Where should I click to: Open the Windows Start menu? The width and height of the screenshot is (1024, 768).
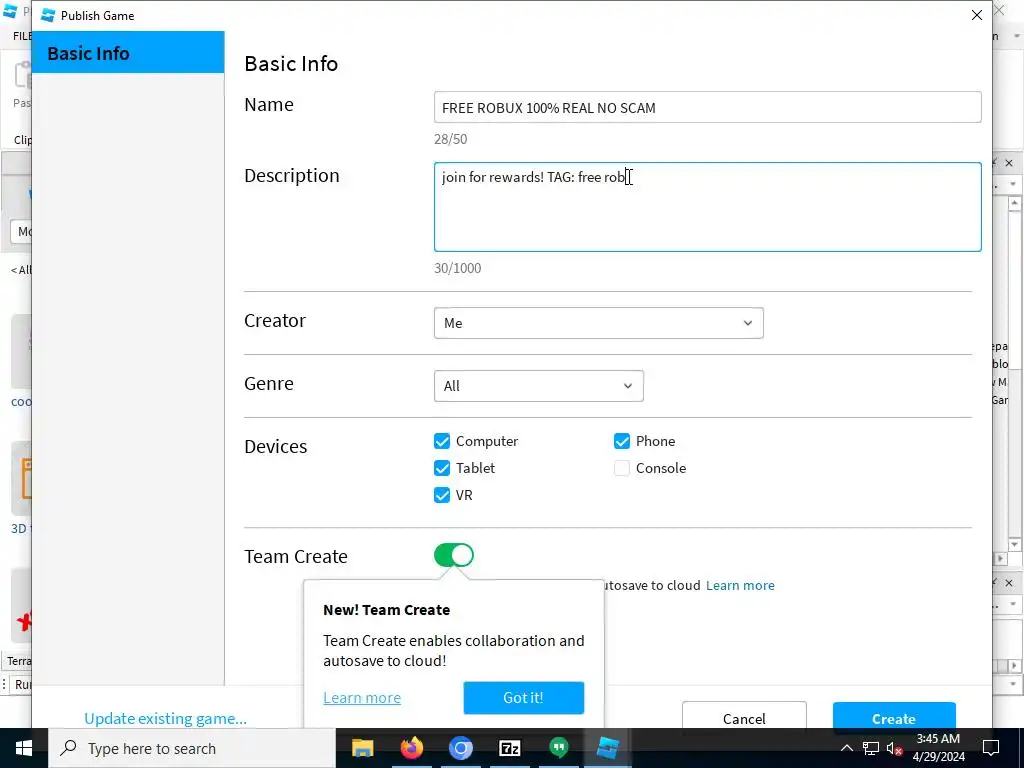(24, 748)
